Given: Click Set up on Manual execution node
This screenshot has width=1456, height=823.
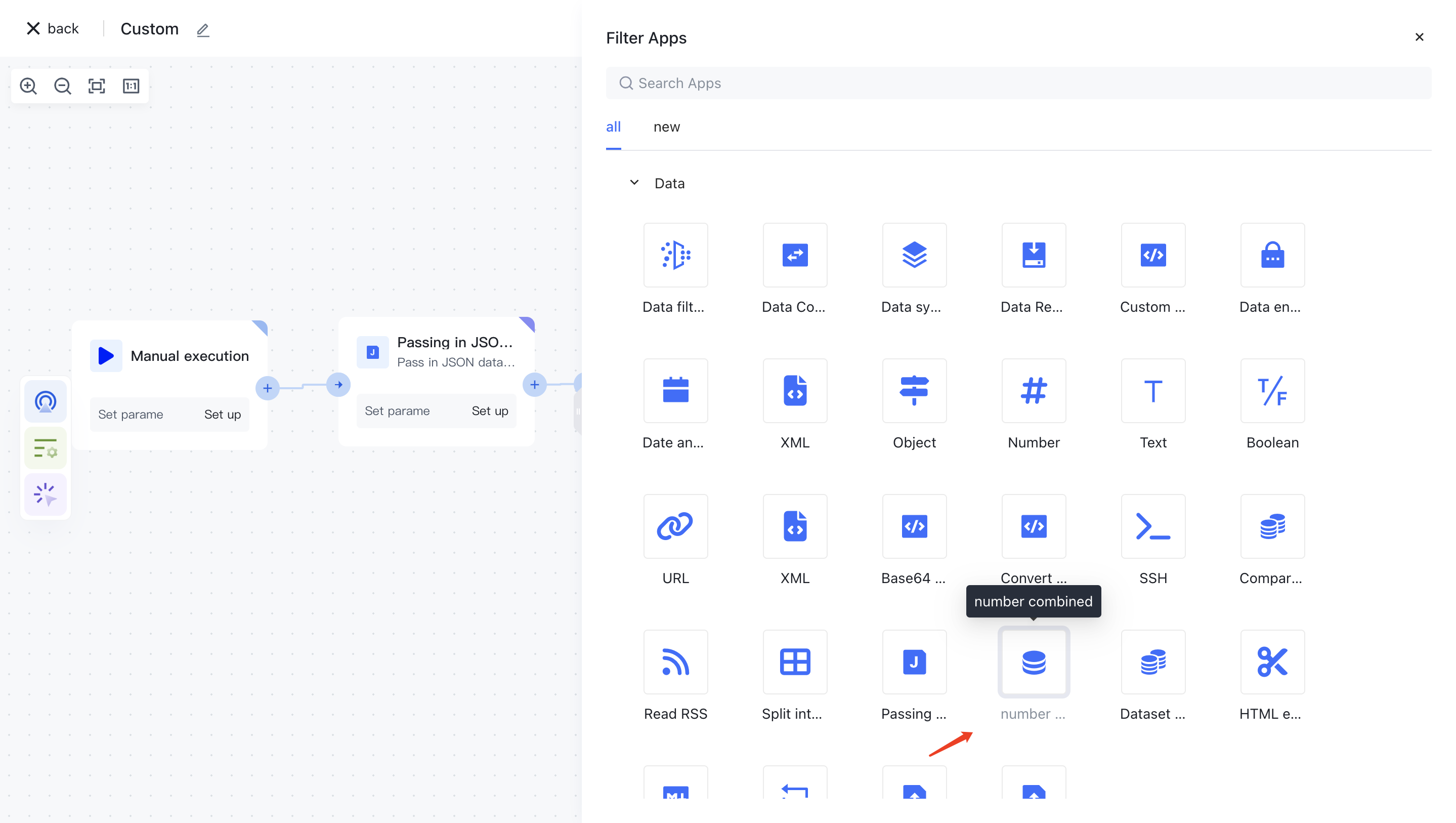Looking at the screenshot, I should click(222, 415).
